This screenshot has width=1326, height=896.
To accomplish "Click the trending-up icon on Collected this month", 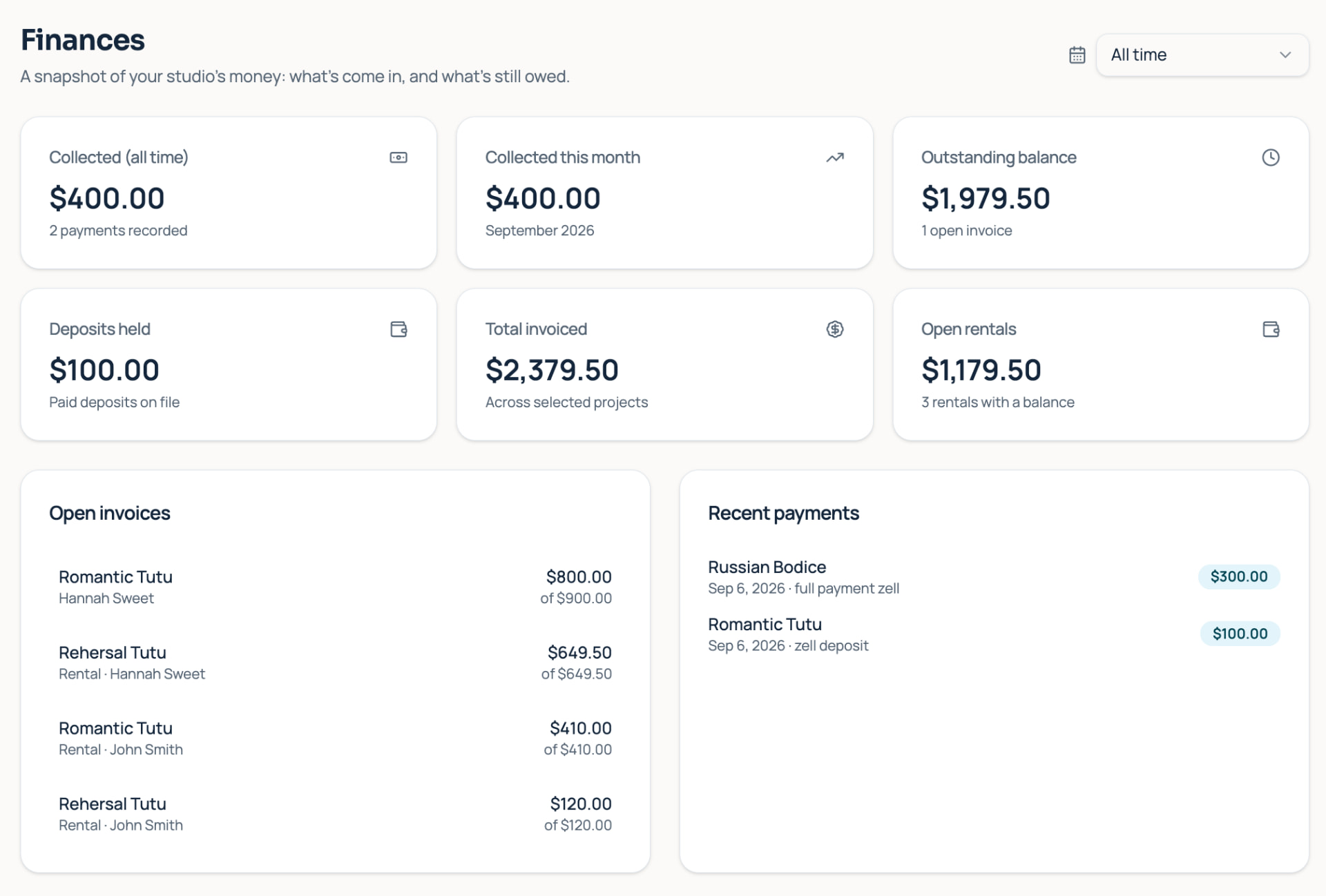I will tap(835, 157).
